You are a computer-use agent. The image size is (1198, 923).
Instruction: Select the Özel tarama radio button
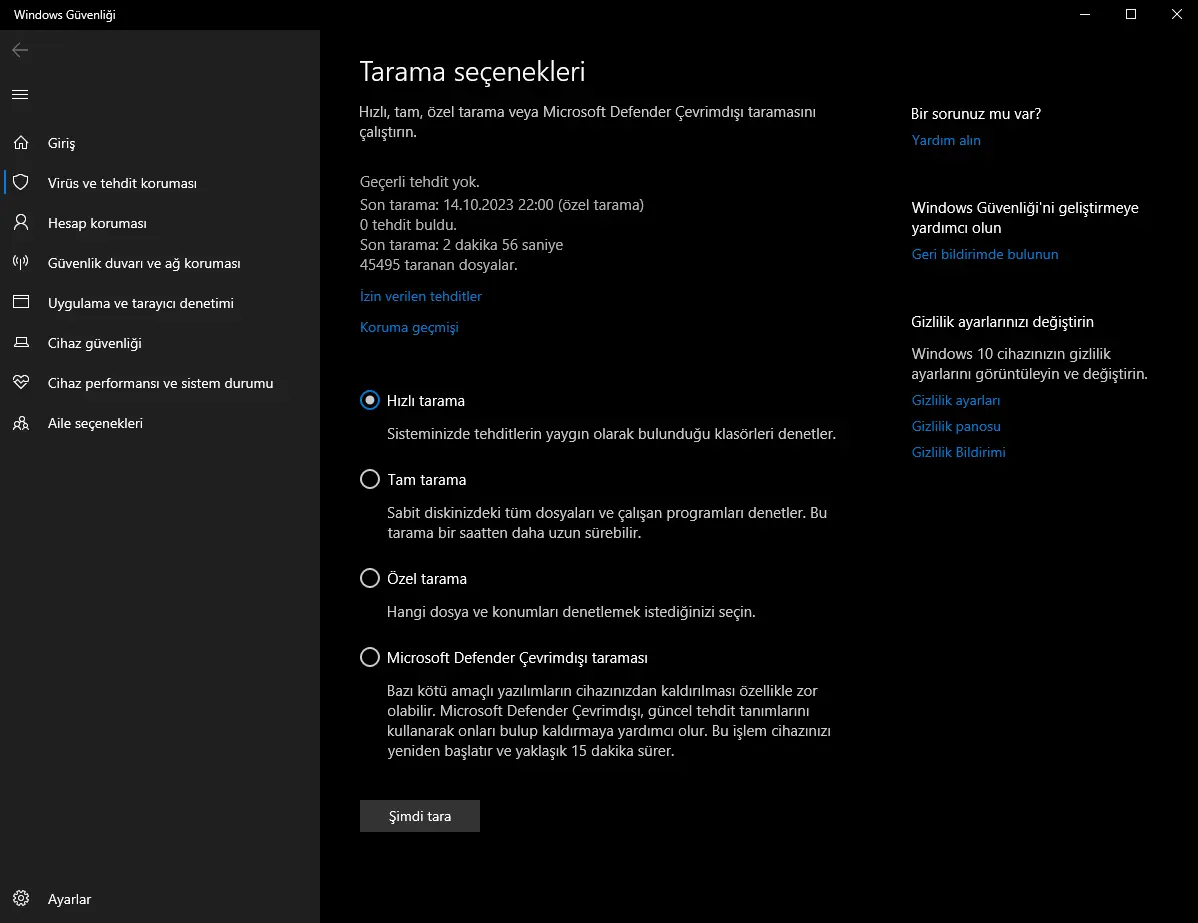point(370,578)
